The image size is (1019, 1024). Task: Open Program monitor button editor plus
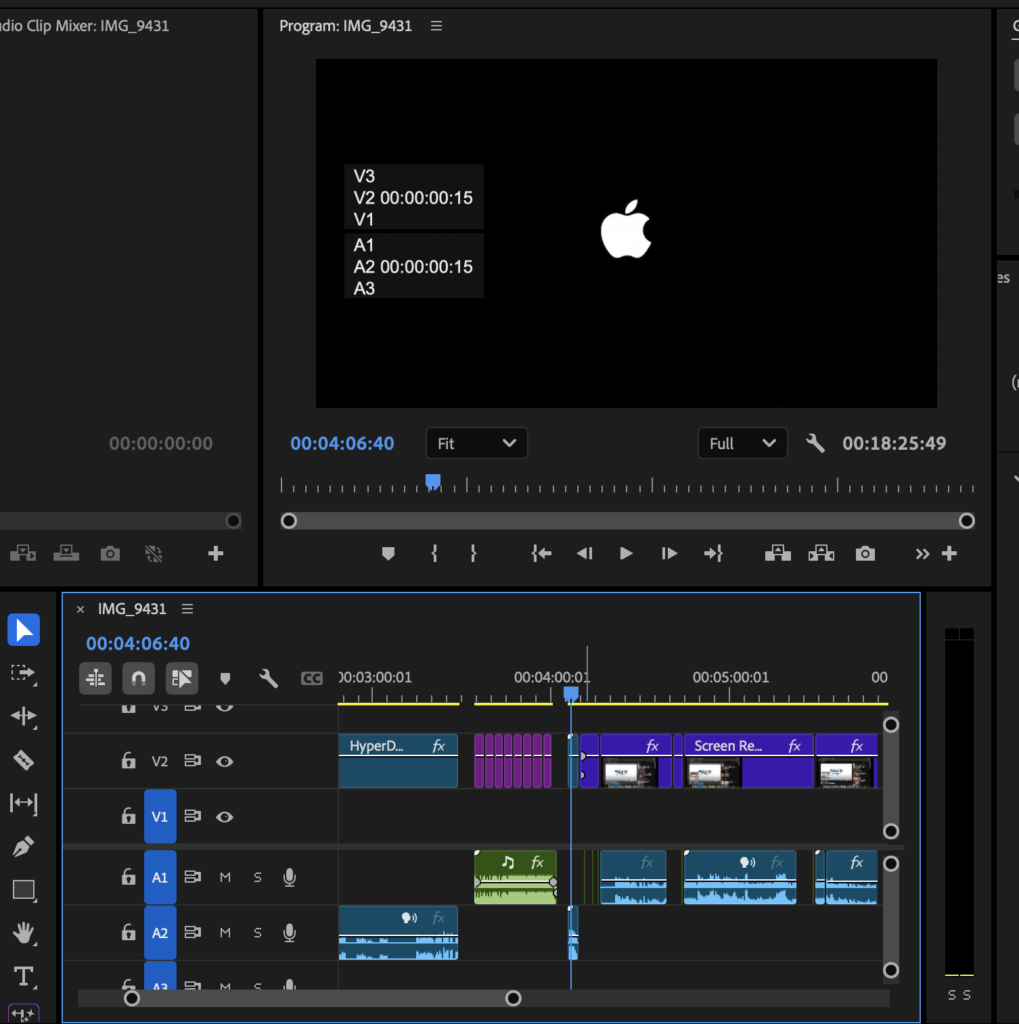point(949,554)
